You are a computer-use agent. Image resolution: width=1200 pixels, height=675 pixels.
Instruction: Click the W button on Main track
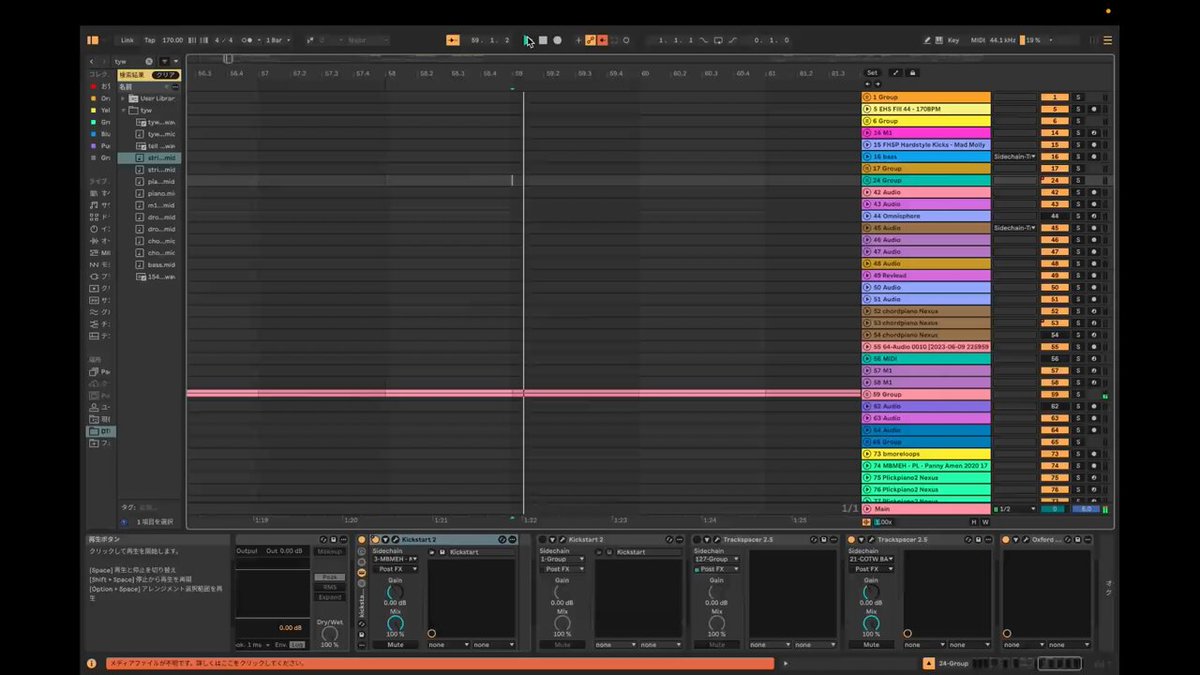tap(985, 522)
